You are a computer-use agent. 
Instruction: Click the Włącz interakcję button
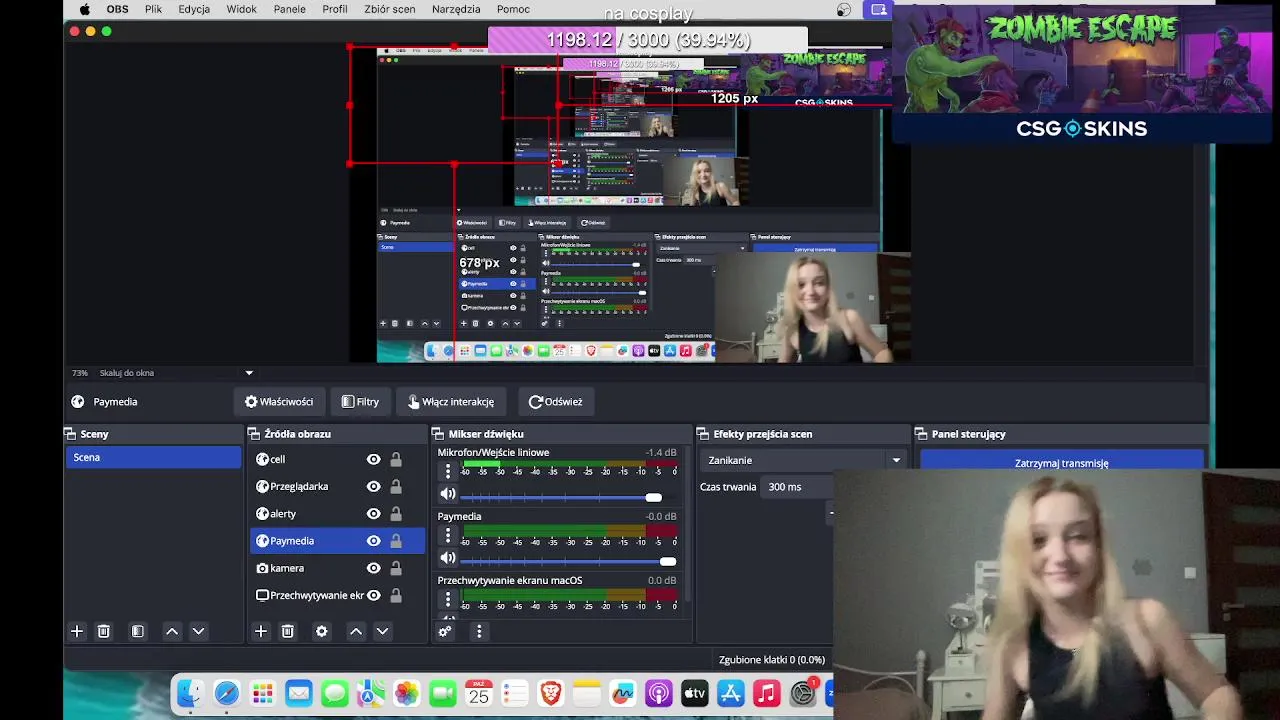coord(451,402)
